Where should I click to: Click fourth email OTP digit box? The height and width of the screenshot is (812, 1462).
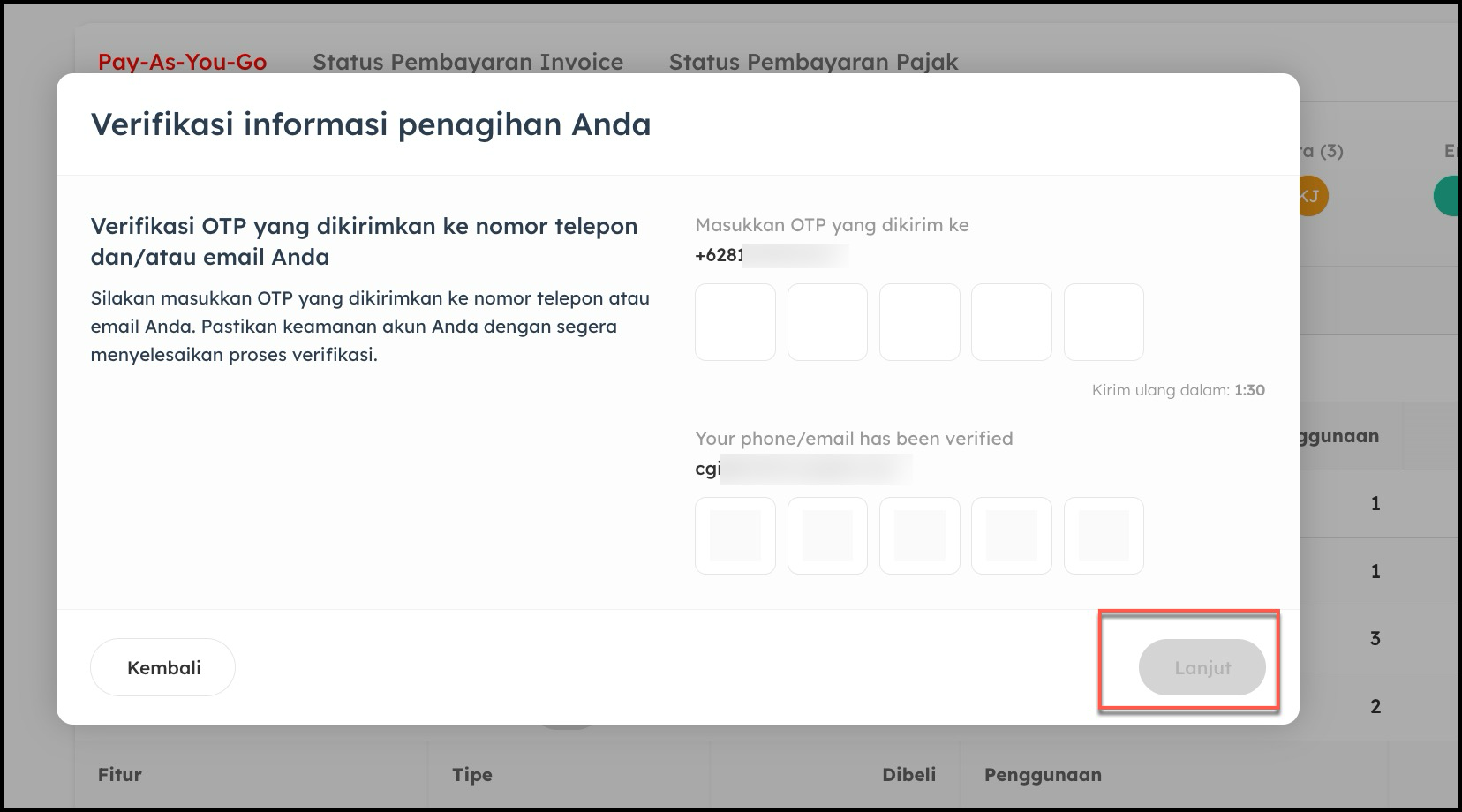point(1011,536)
